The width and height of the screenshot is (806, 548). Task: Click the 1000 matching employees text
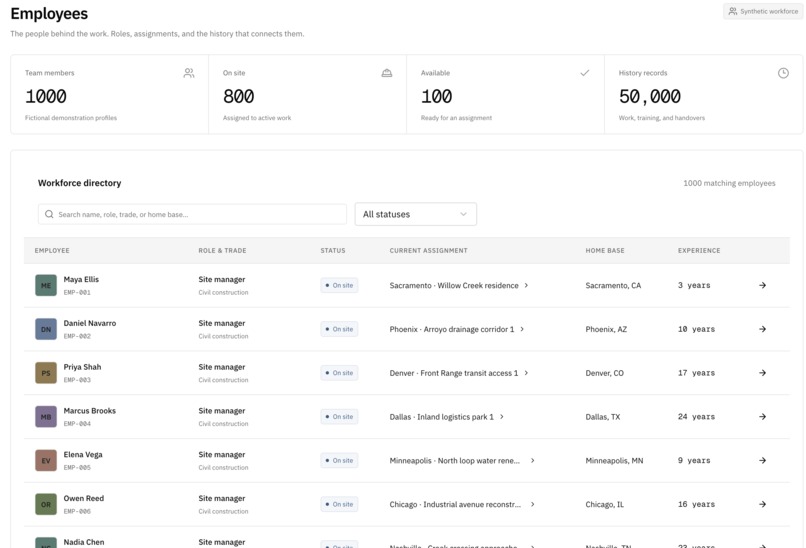(729, 183)
